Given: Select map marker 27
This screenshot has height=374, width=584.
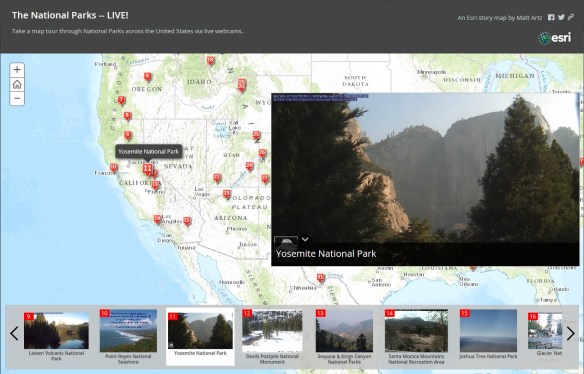Looking at the screenshot, I should click(264, 178).
